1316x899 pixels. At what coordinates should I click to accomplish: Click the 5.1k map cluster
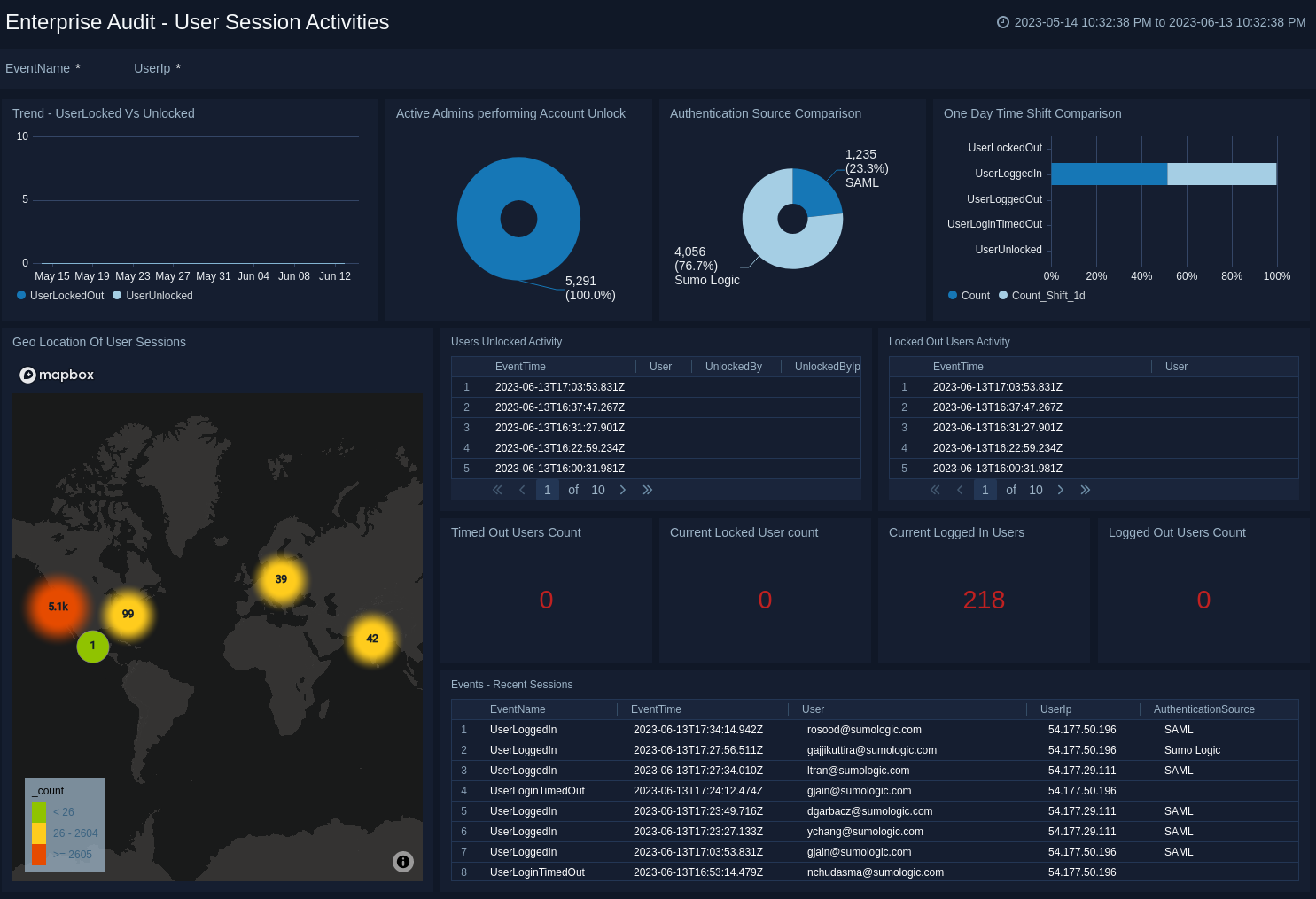point(58,607)
